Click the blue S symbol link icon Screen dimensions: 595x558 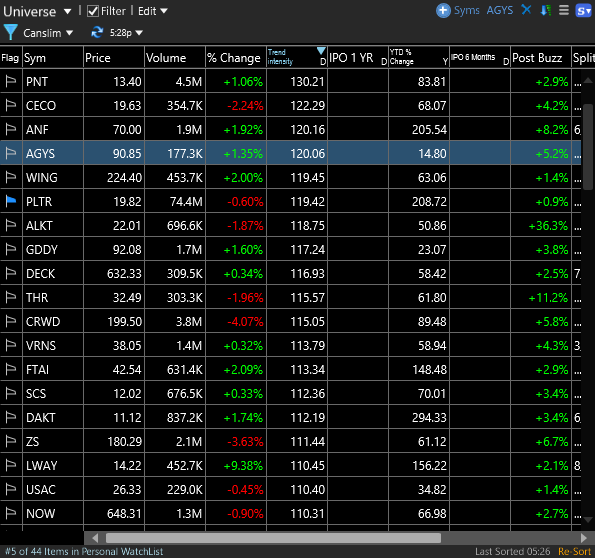click(x=583, y=11)
